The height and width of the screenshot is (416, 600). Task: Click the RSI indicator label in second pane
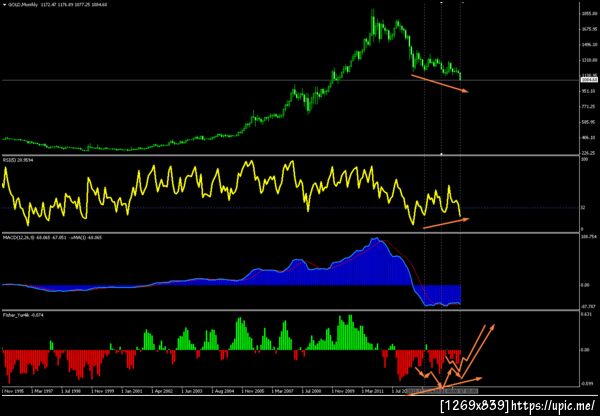pos(18,160)
